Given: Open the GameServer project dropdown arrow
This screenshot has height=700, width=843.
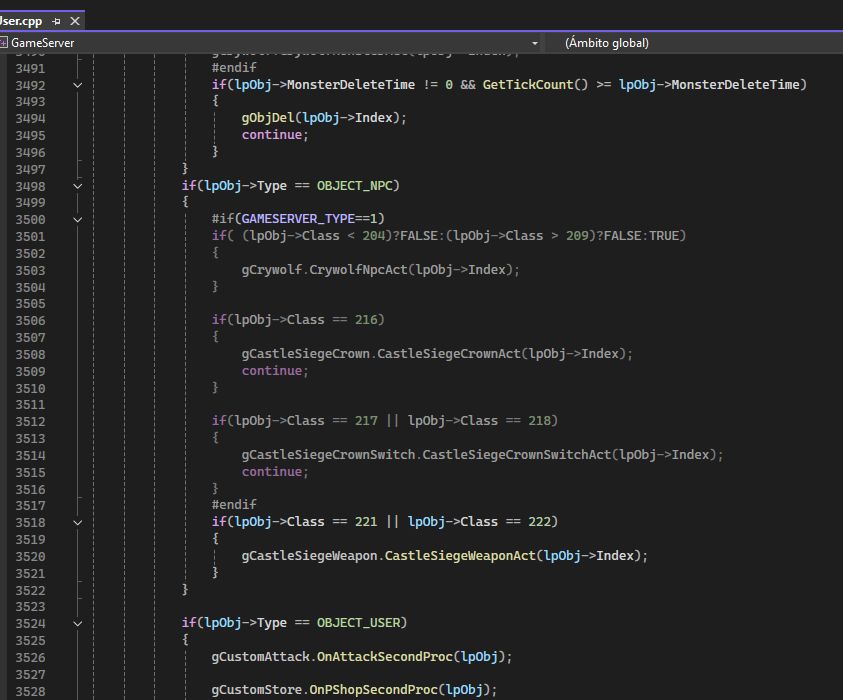Looking at the screenshot, I should (534, 43).
